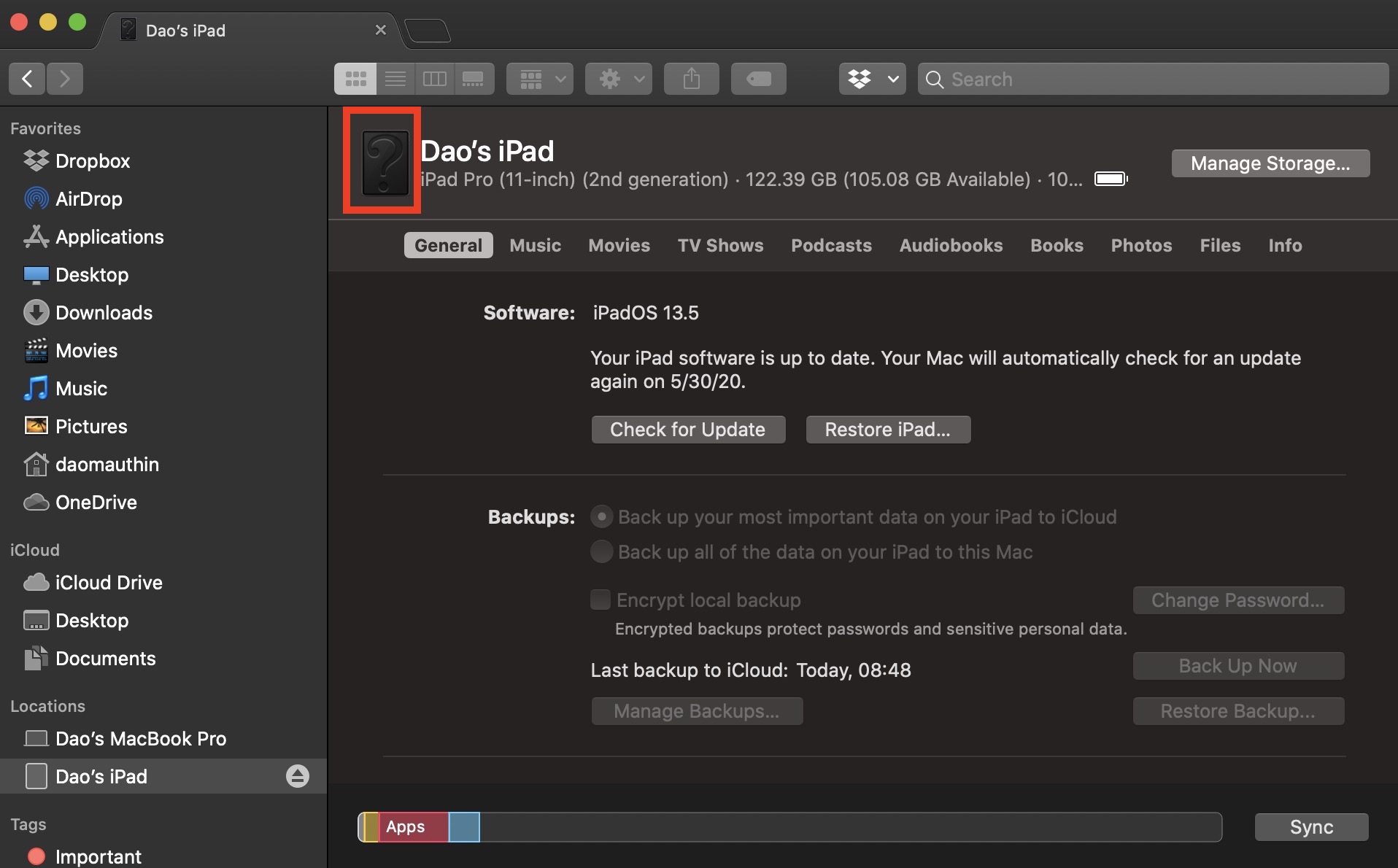Switch to the Podcasts tab
The image size is (1398, 868).
click(832, 245)
